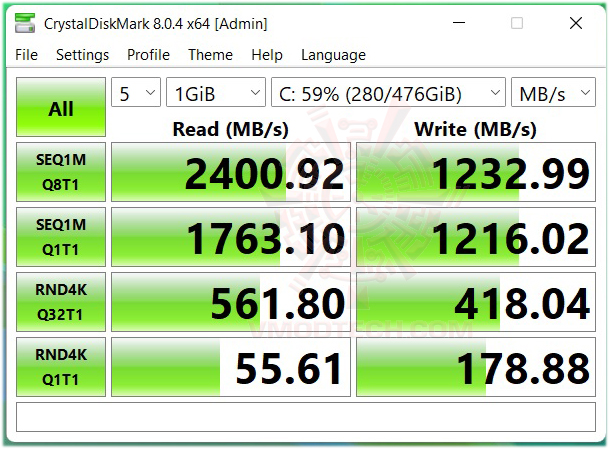Click the SEQ1M Q8T1 read value 2400.92
Screen dimensions: 609x449
231,172
